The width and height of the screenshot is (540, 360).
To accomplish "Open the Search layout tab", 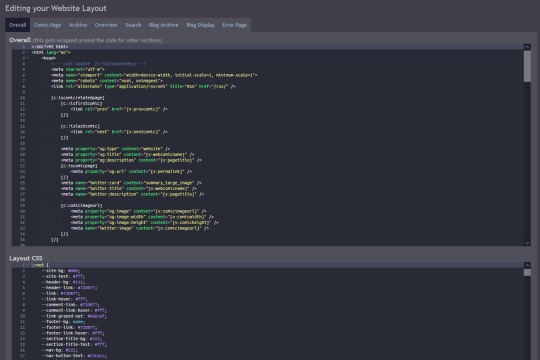I will click(133, 25).
